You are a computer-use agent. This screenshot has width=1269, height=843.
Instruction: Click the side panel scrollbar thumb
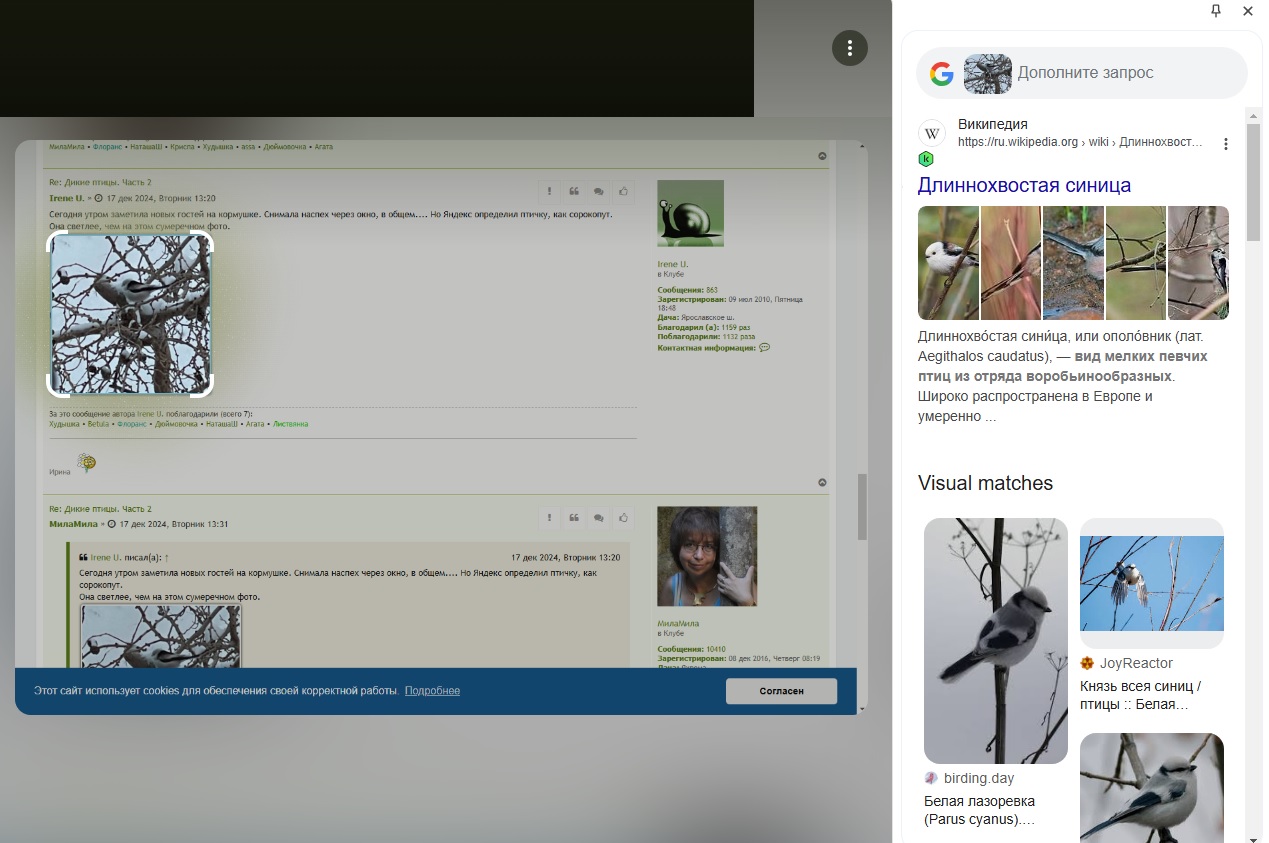tap(1253, 183)
